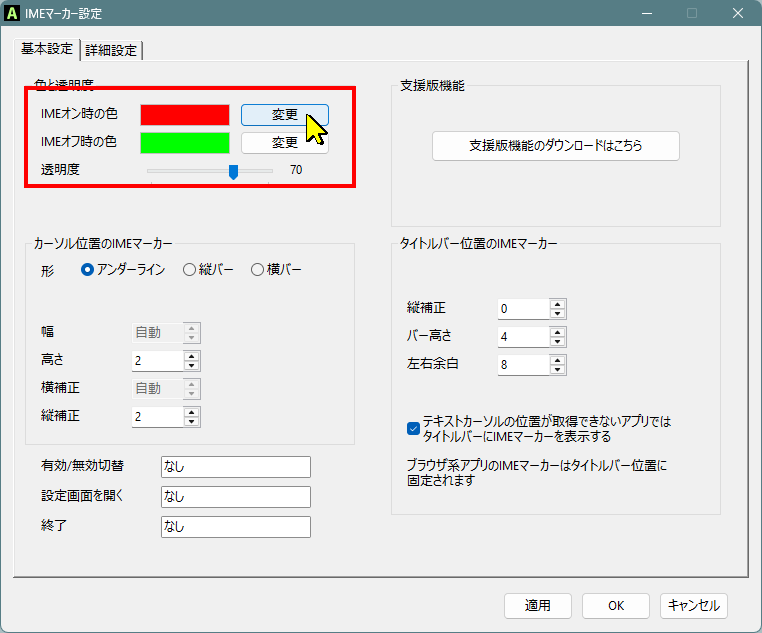762x633 pixels.
Task: Click the transparency value 70
Action: click(x=296, y=170)
